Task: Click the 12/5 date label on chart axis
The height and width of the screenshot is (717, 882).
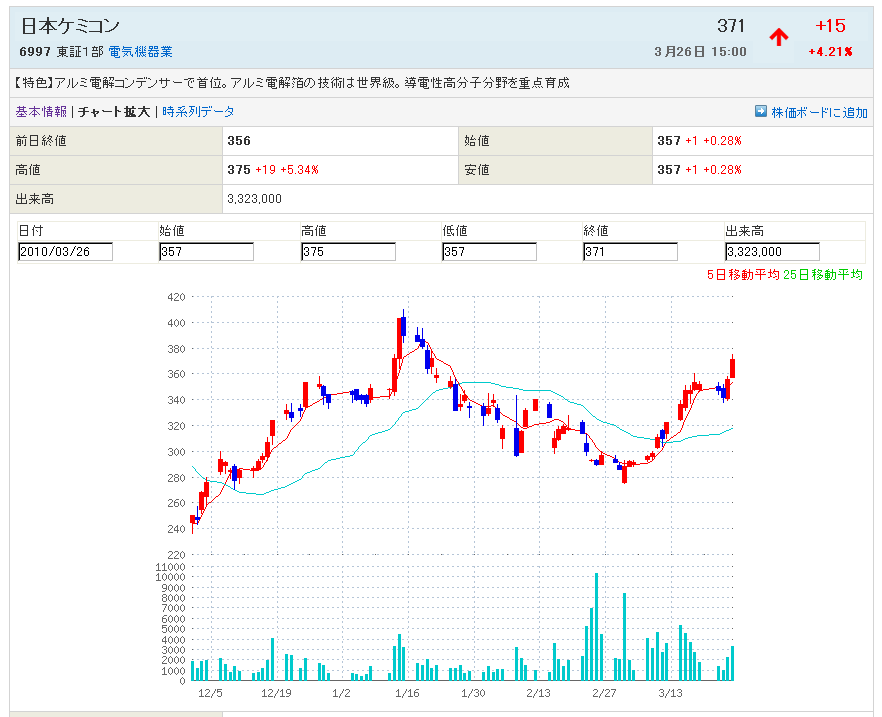Action: pos(210,693)
